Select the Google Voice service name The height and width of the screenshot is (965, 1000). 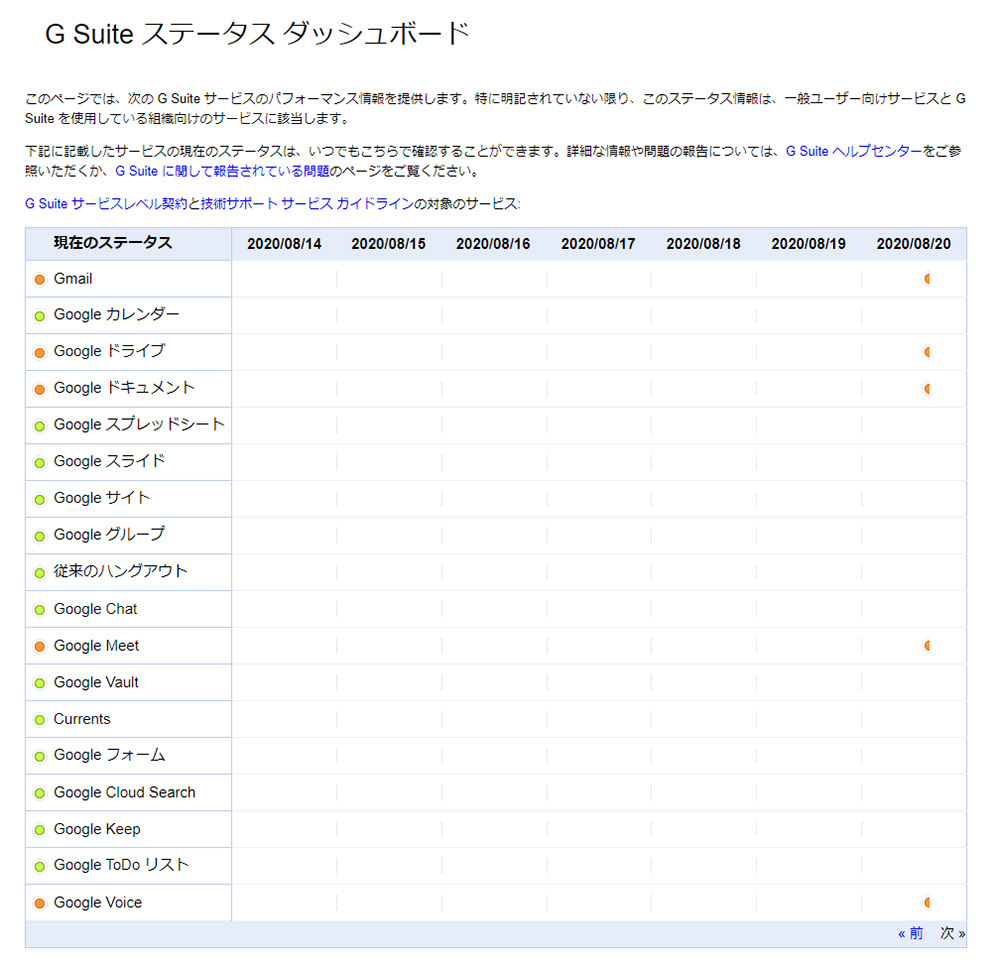(x=98, y=902)
